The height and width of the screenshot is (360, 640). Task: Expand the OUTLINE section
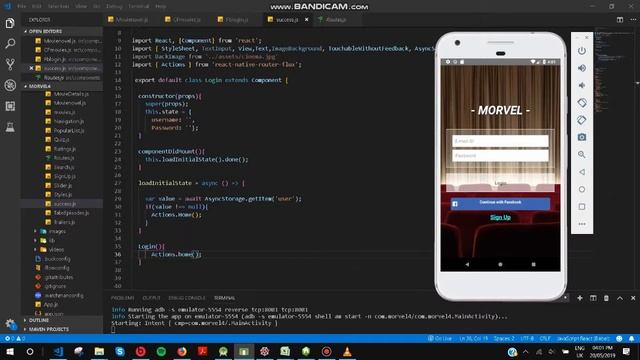coord(37,320)
